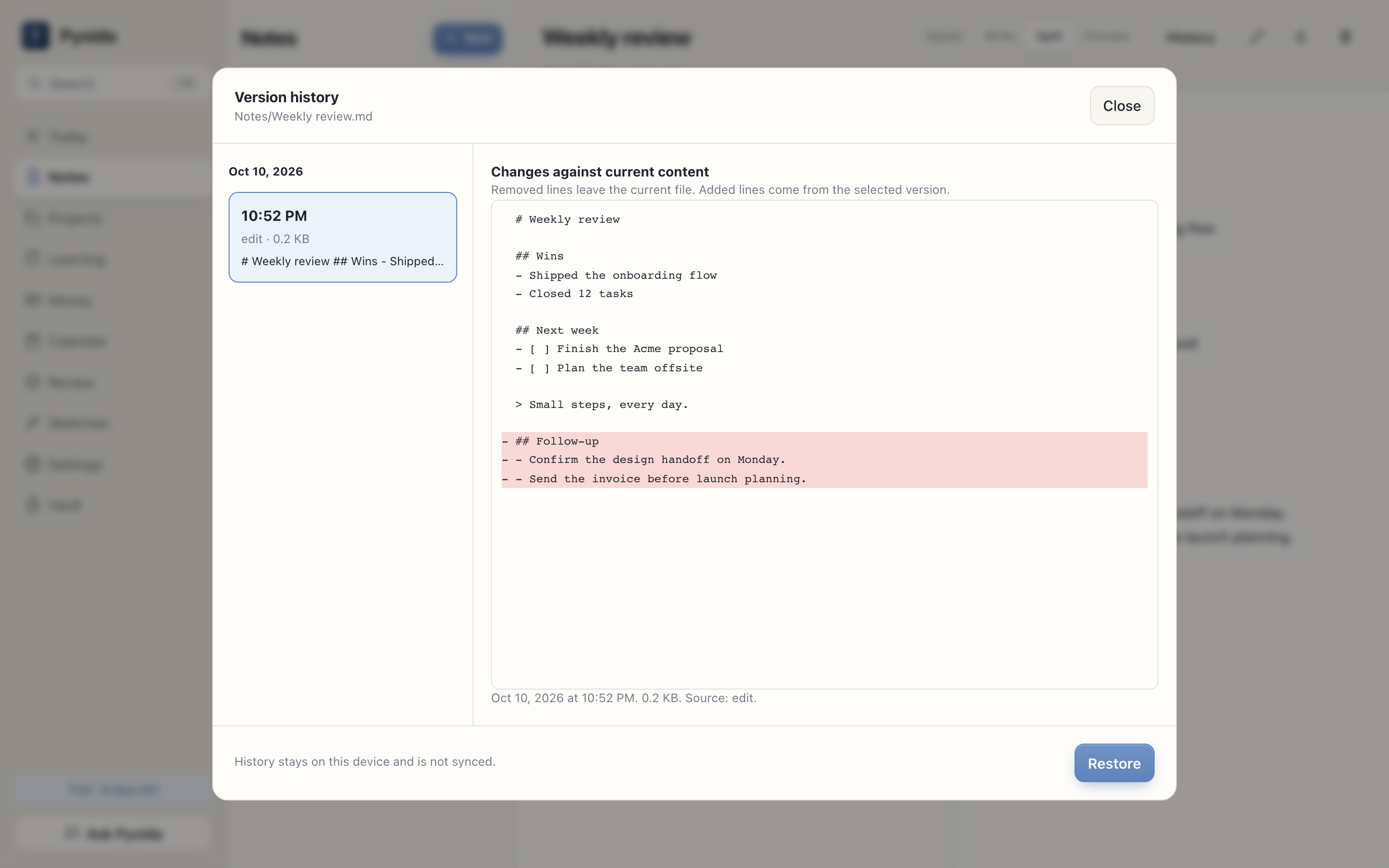This screenshot has height=868, width=1389.
Task: Click the 'Closed 12 tasks' diff line
Action: pyautogui.click(x=824, y=293)
